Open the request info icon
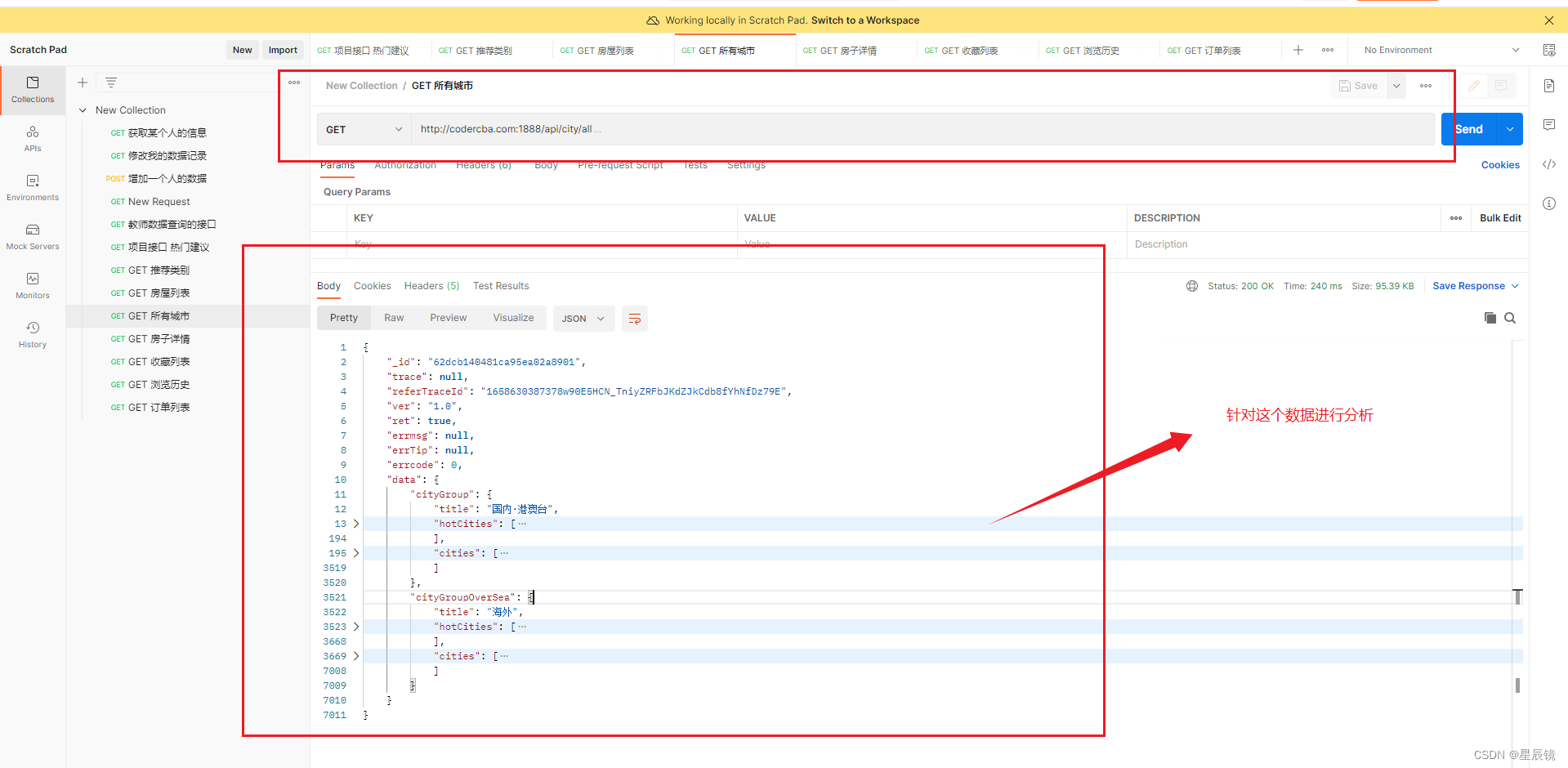1568x768 pixels. click(x=1549, y=203)
